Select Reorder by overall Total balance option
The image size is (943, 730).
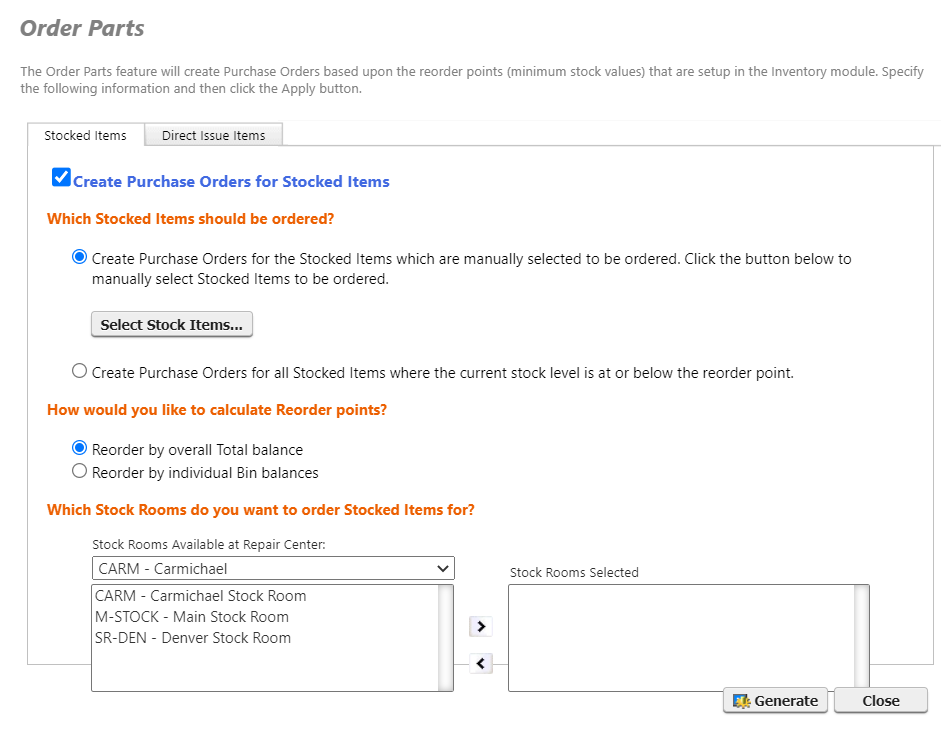point(79,449)
